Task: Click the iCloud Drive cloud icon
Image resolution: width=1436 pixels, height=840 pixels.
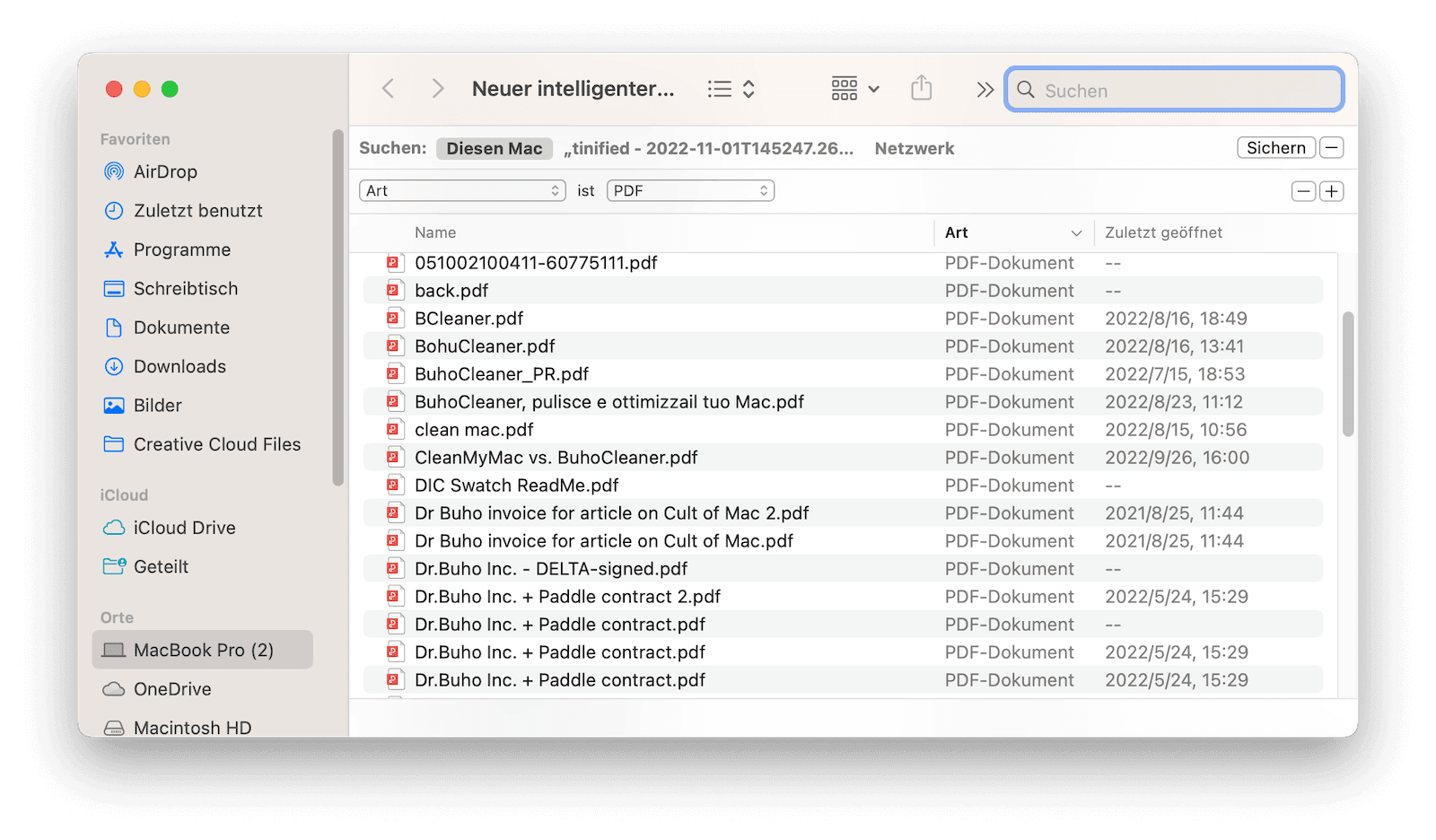Action: click(113, 528)
